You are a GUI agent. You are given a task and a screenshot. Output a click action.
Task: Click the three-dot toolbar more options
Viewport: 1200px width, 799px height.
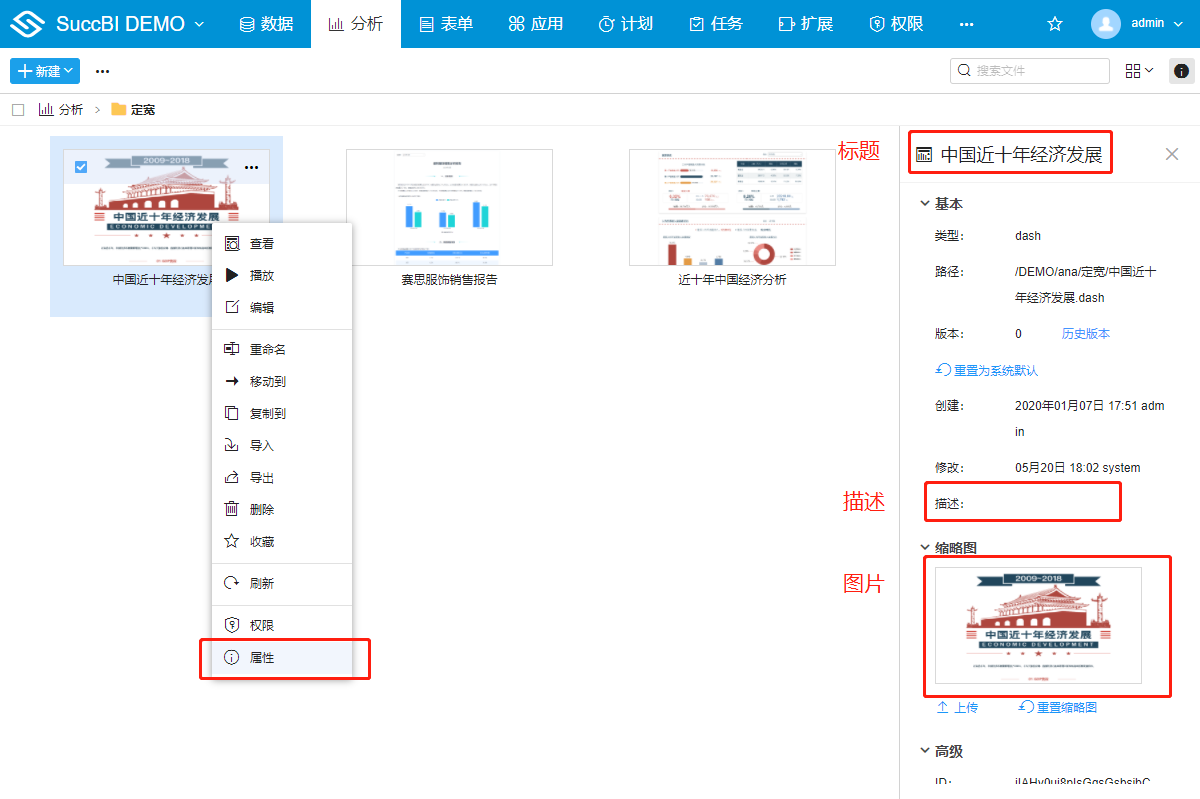tap(102, 71)
